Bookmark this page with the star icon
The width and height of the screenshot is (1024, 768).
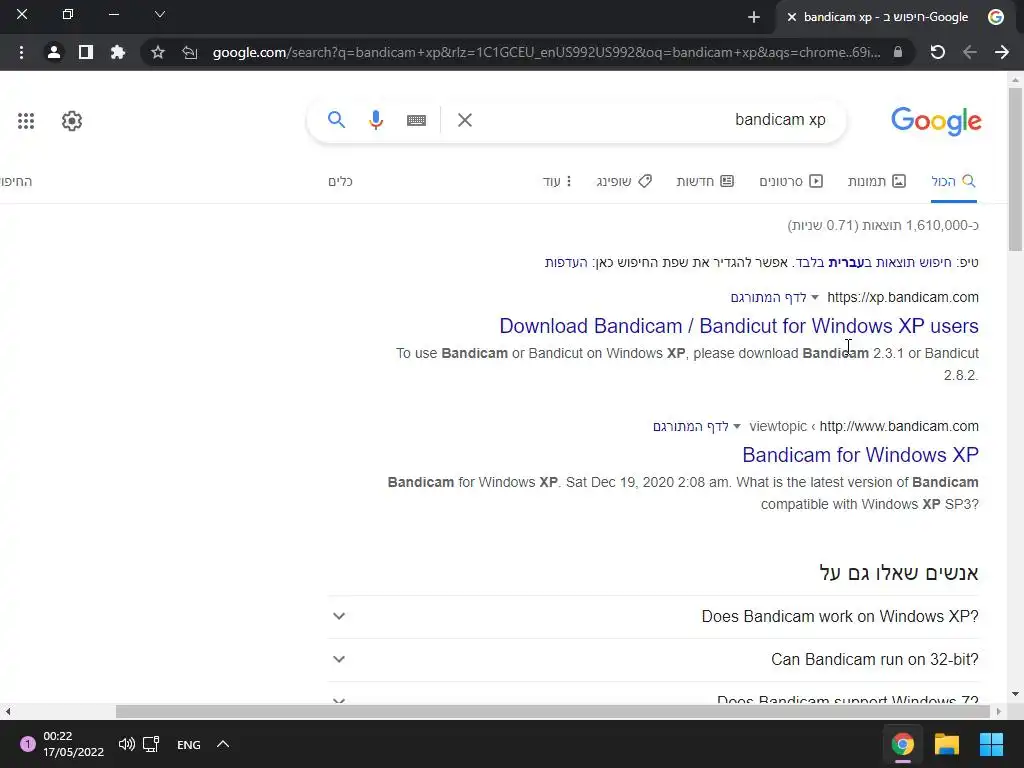point(157,52)
